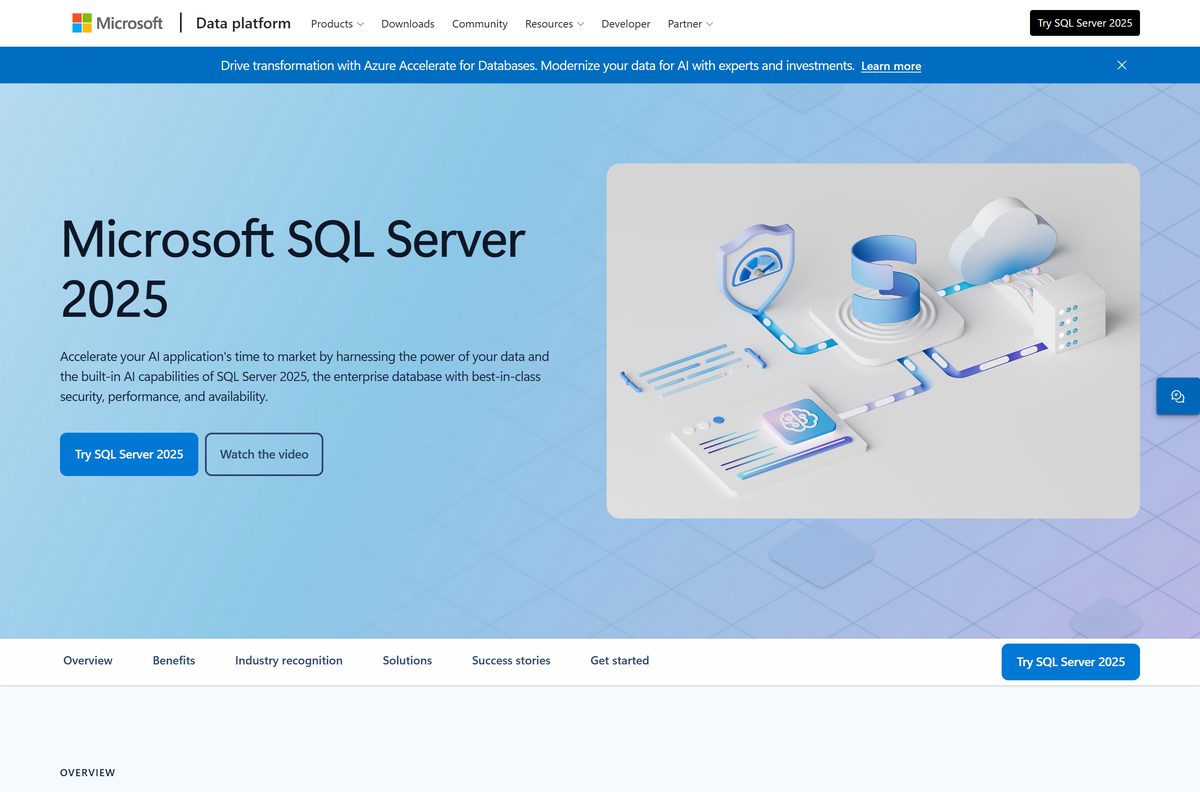Click the hero Try SQL Server 2025 button
1200x792 pixels.
tap(129, 454)
